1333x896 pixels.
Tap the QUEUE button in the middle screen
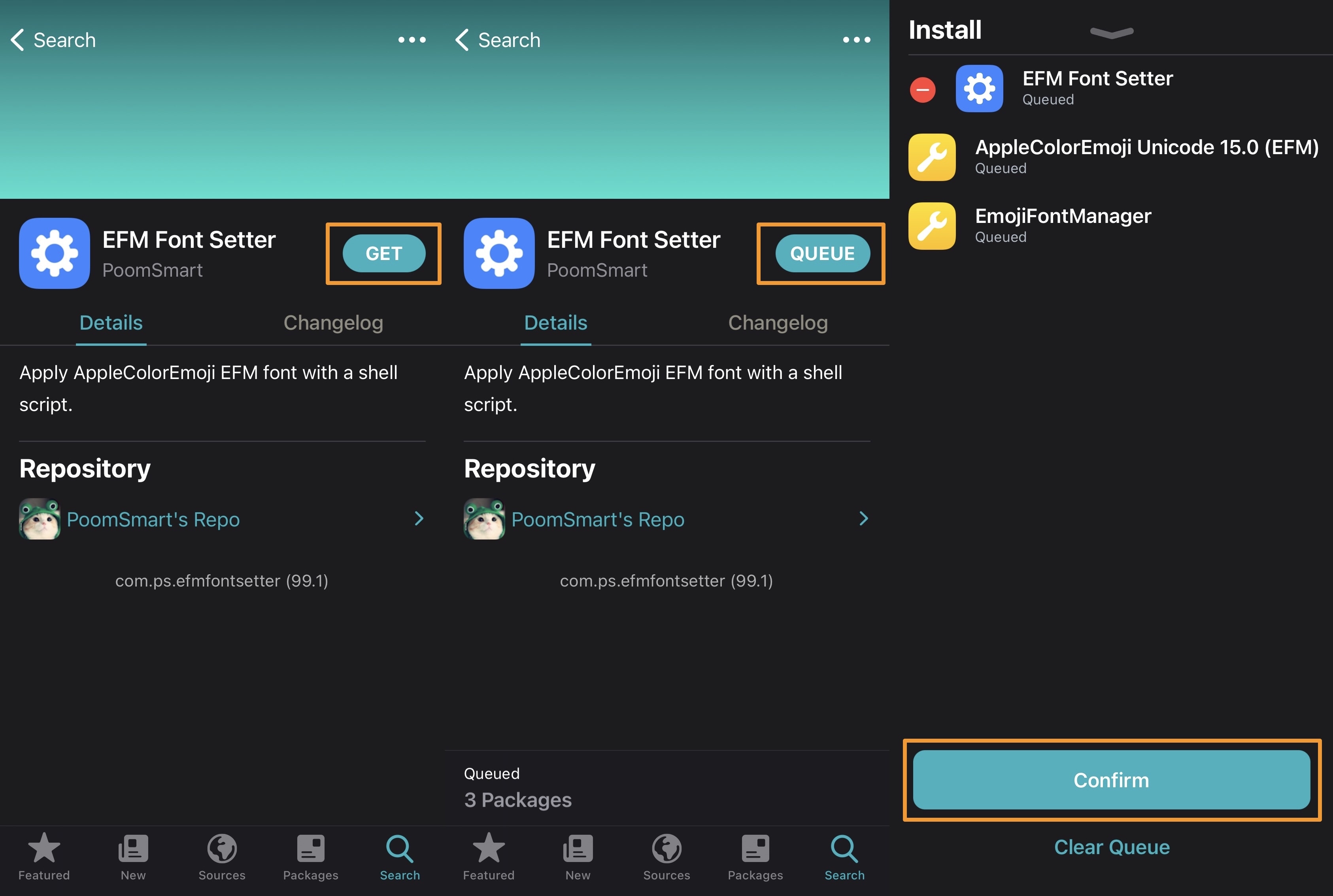[822, 253]
